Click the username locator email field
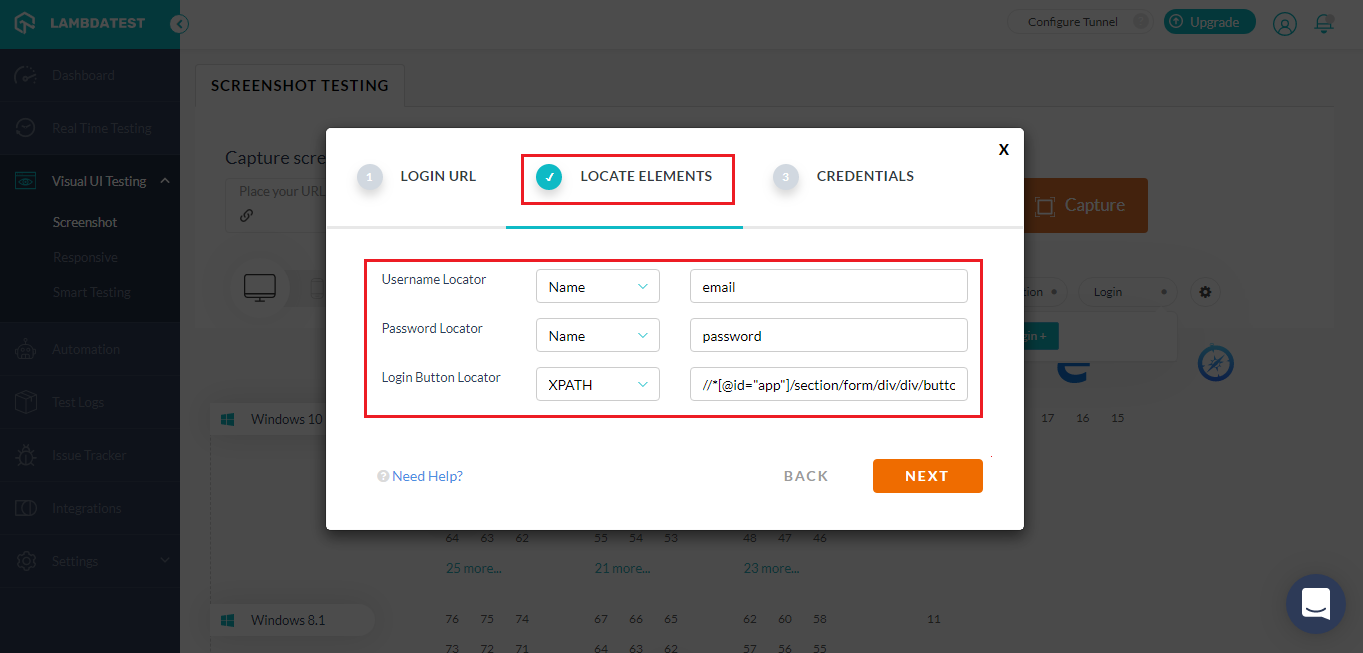 (828, 287)
